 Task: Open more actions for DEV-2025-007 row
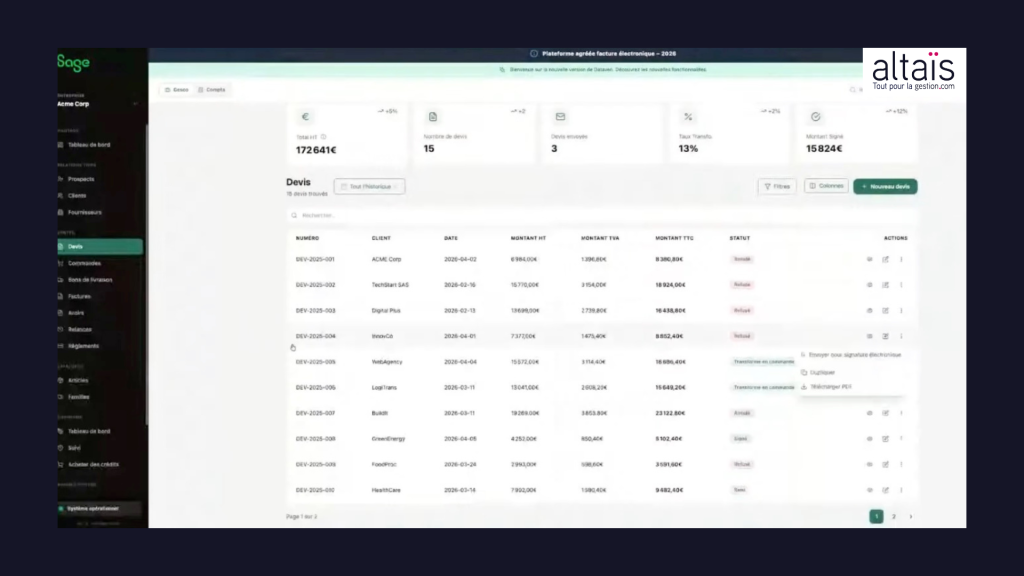coord(901,413)
